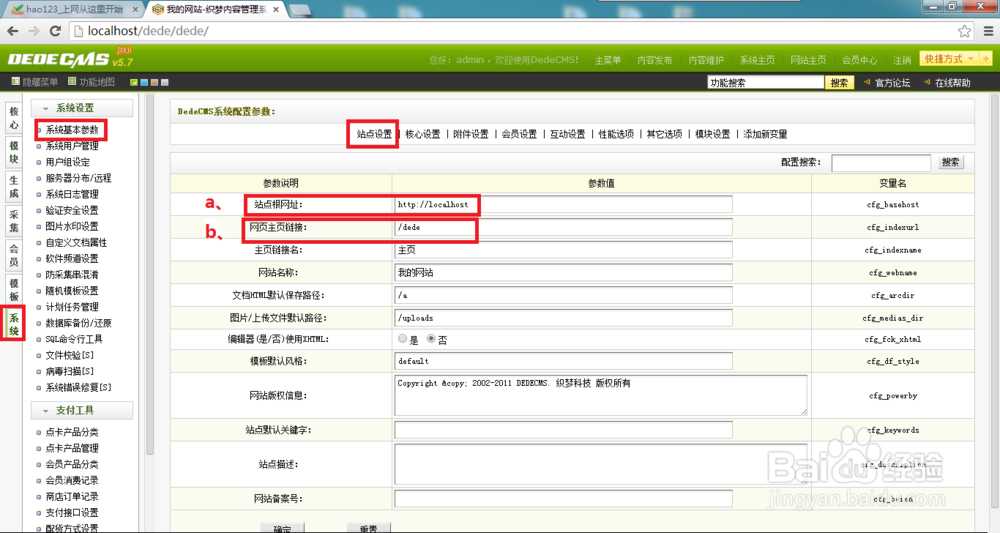Select the 生成 vertical side tab
This screenshot has height=533, width=1000.
[x=13, y=187]
